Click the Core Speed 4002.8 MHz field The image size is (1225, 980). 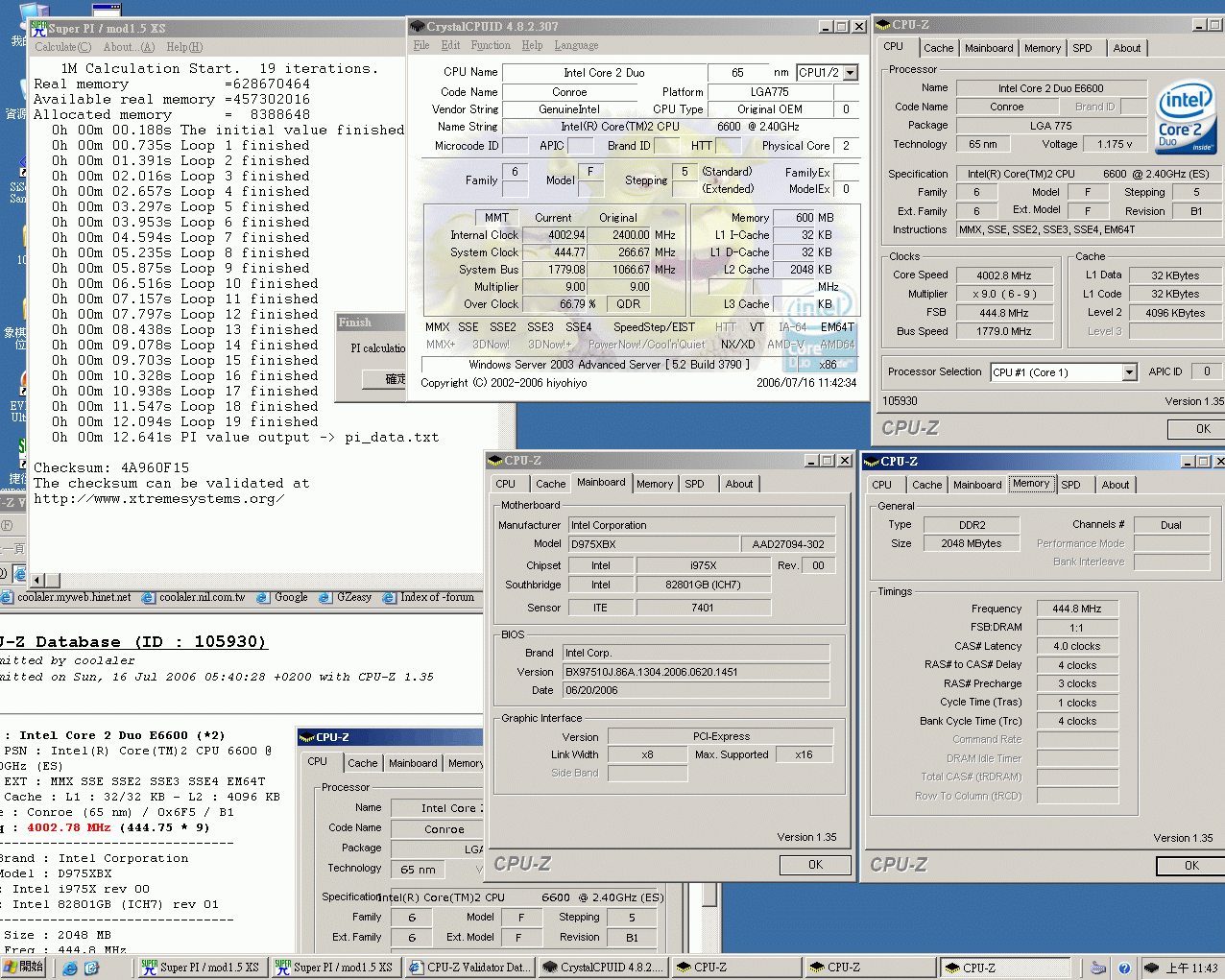pyautogui.click(x=1004, y=275)
